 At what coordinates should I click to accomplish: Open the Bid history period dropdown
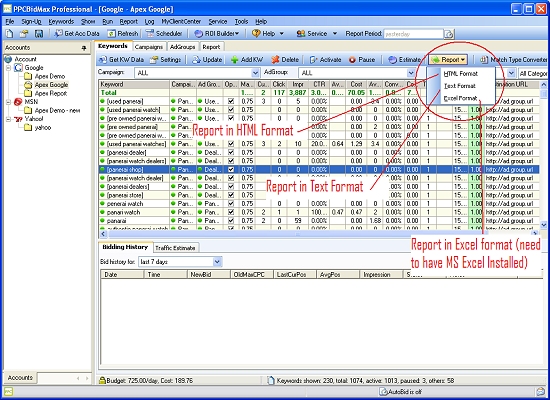click(217, 262)
